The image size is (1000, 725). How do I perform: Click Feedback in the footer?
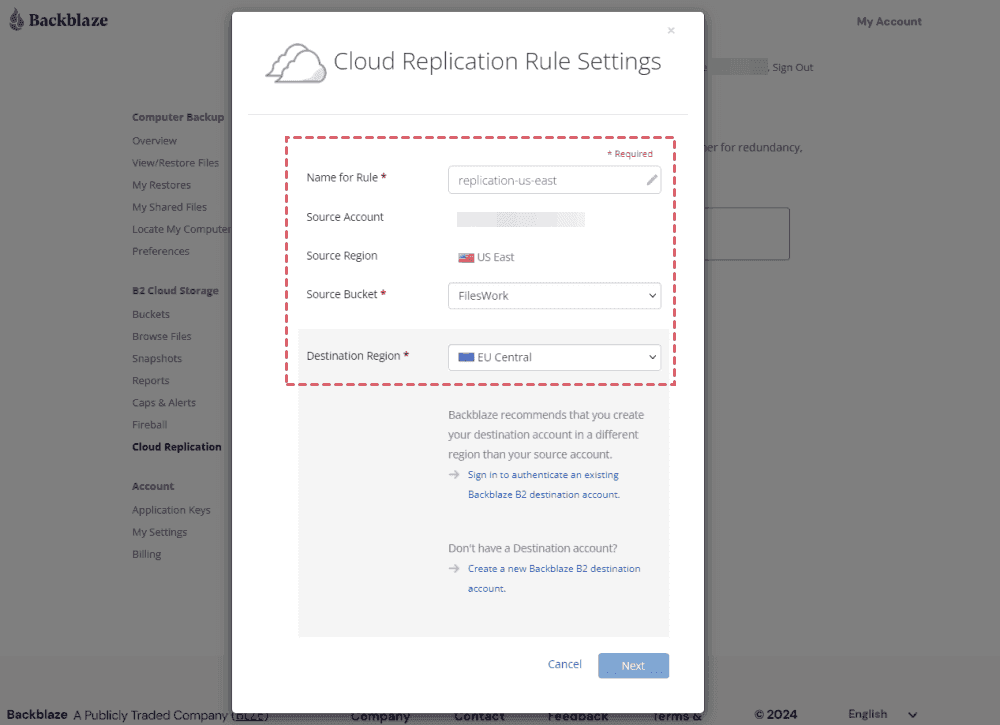578,716
